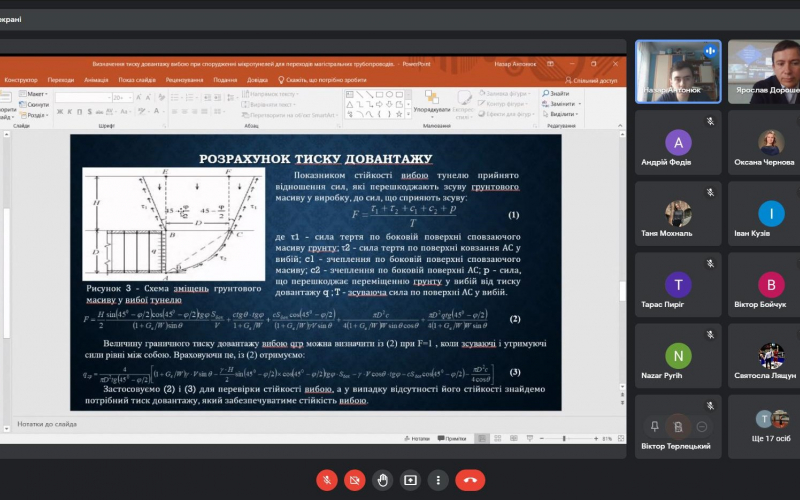Image resolution: width=800 pixels, height=500 pixels.
Task: Align text right icon
Action: [194, 112]
